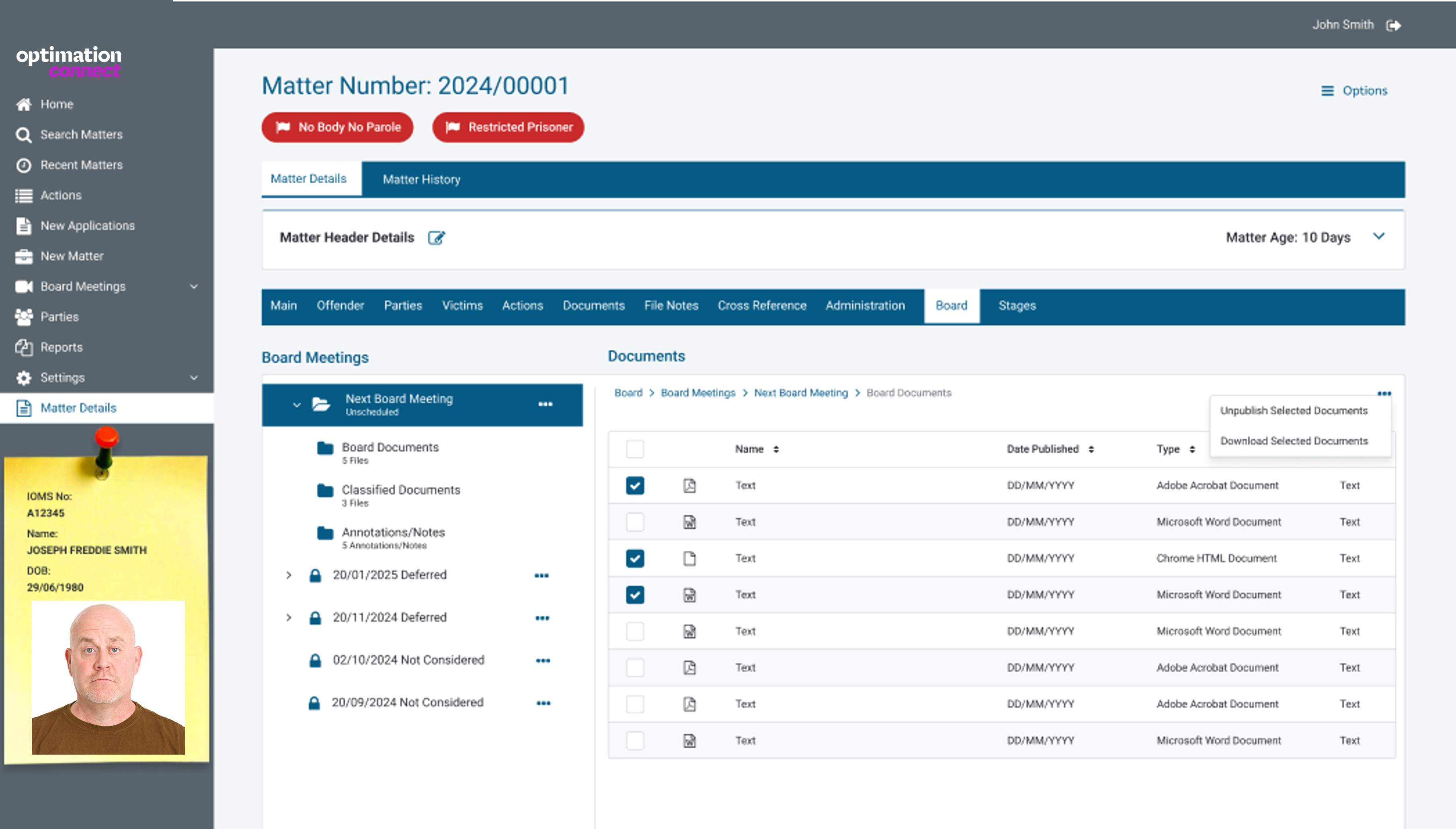Screen dimensions: 1456x829
Task: Click the Board Meetings camera icon
Action: (23, 286)
